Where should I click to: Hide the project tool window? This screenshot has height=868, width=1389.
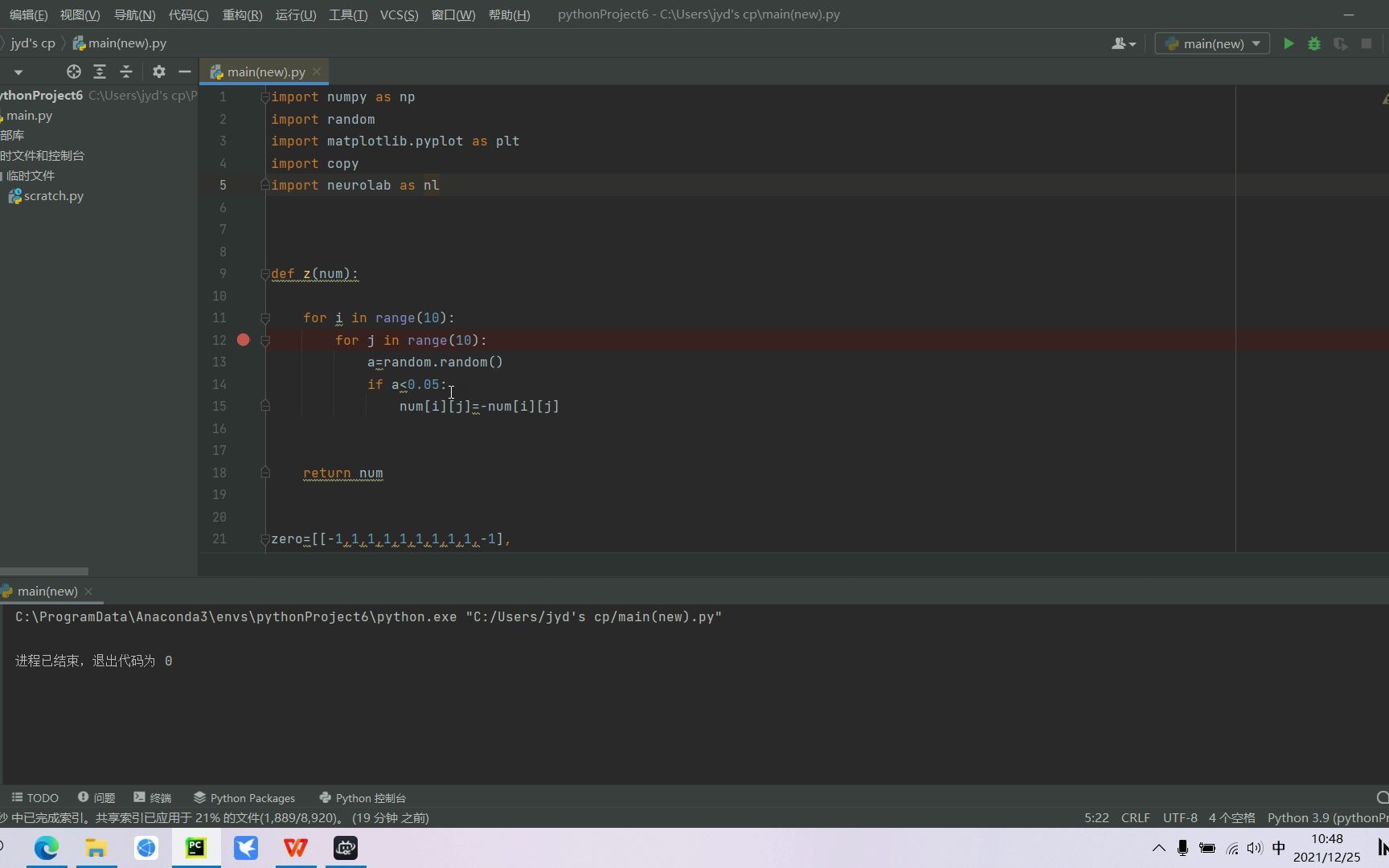point(185,72)
